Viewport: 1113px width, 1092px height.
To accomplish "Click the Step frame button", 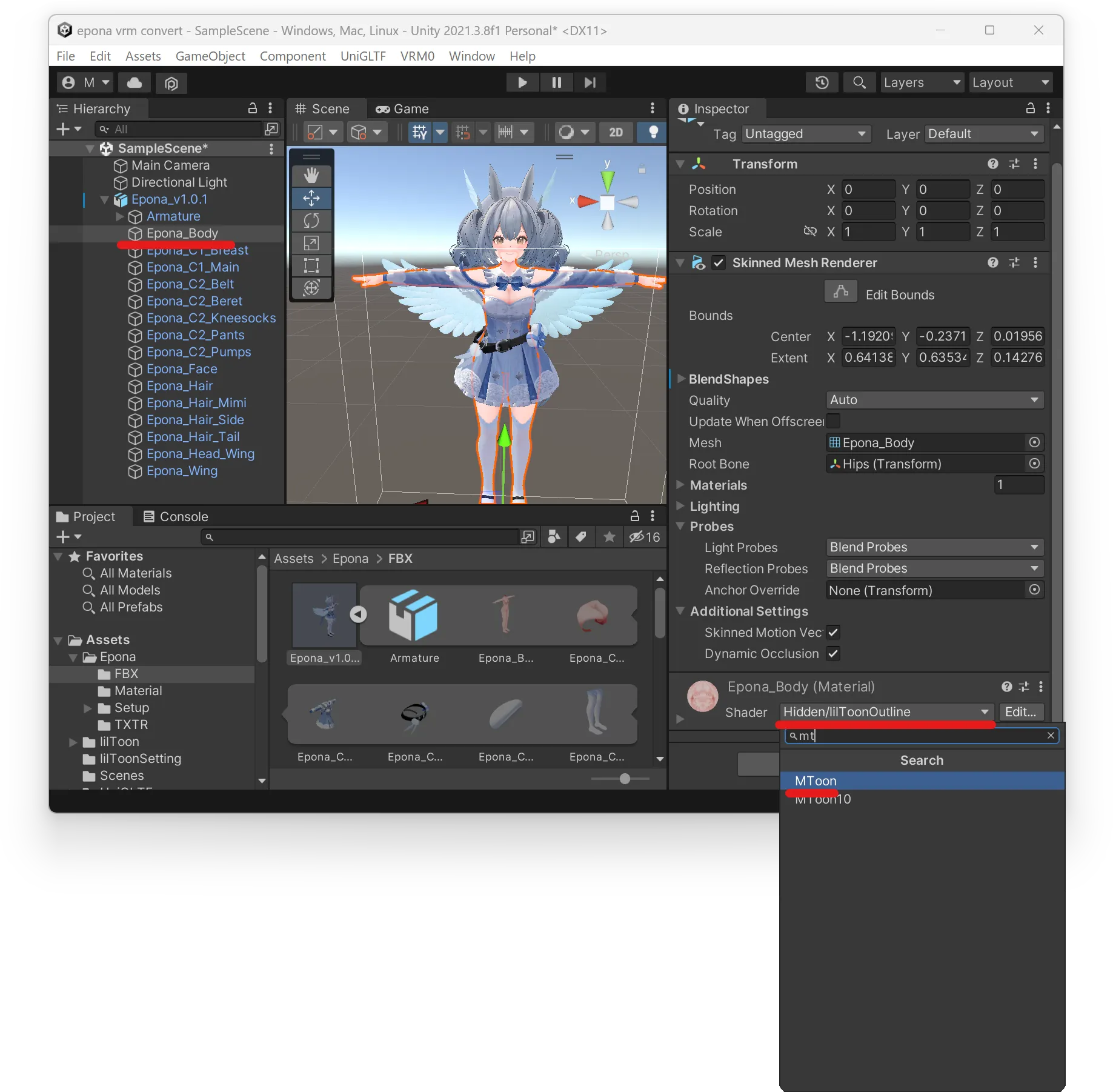I will [x=590, y=82].
